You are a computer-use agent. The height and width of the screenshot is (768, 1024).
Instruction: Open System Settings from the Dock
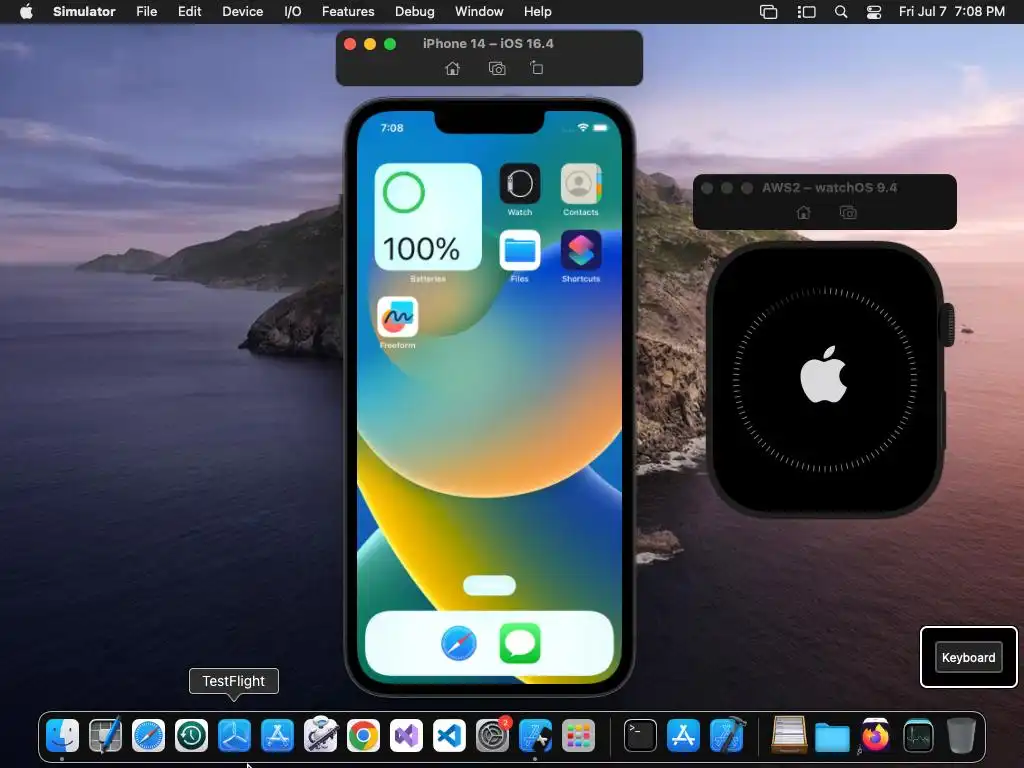coord(492,736)
